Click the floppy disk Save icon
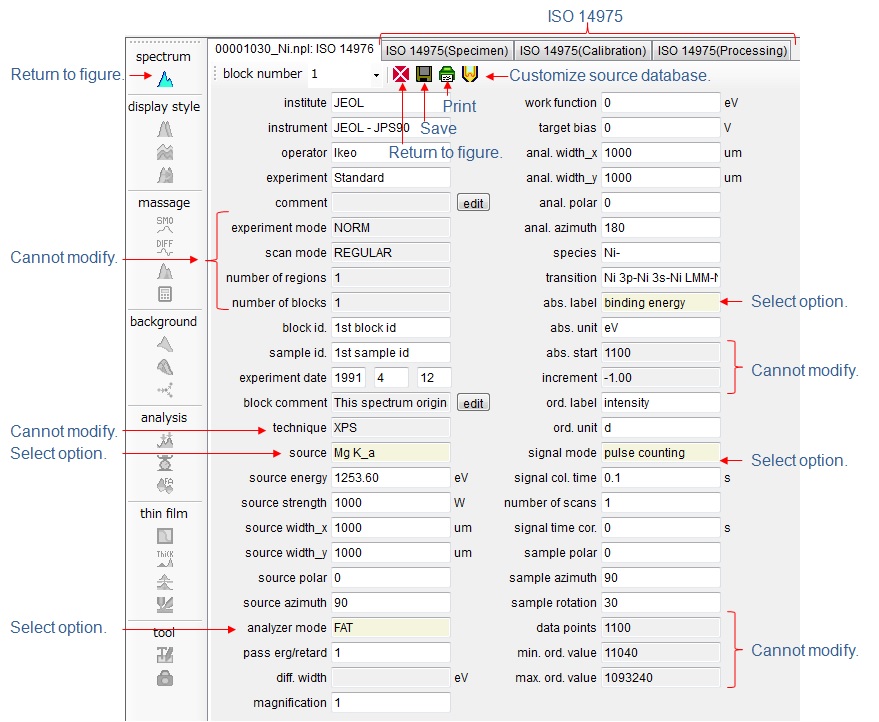The width and height of the screenshot is (879, 722). coord(424,74)
